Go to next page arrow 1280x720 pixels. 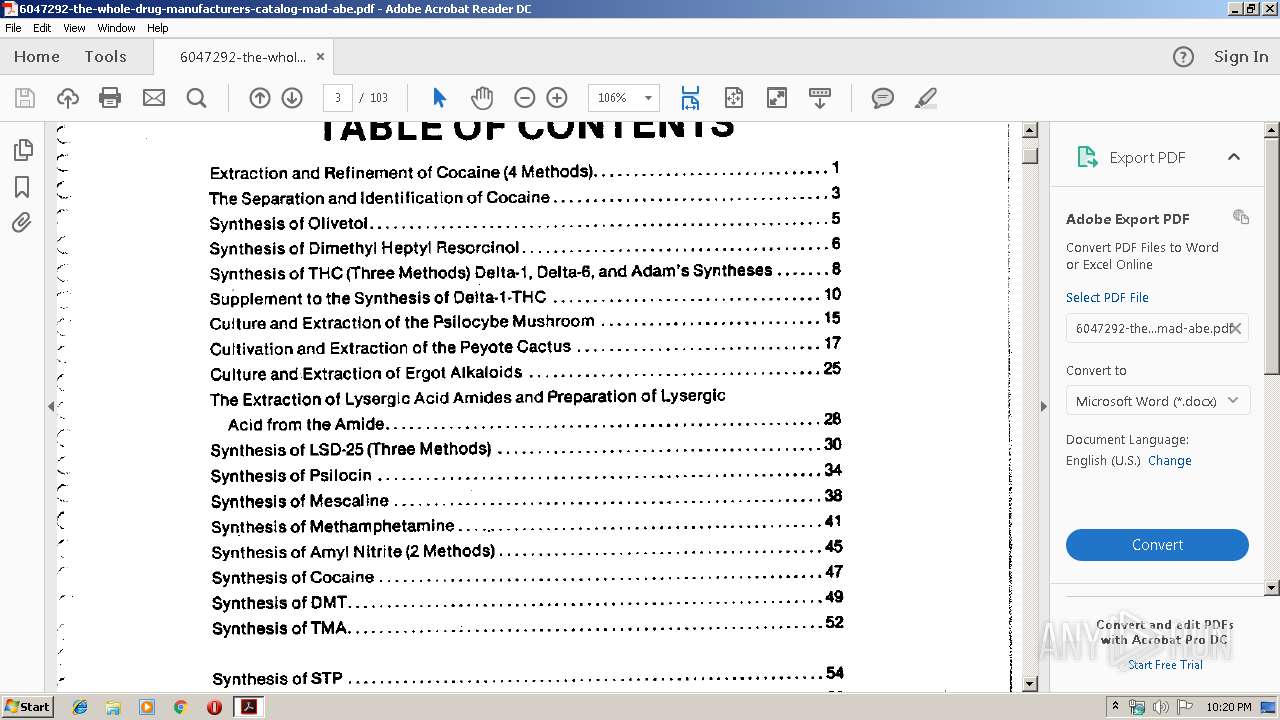(292, 98)
